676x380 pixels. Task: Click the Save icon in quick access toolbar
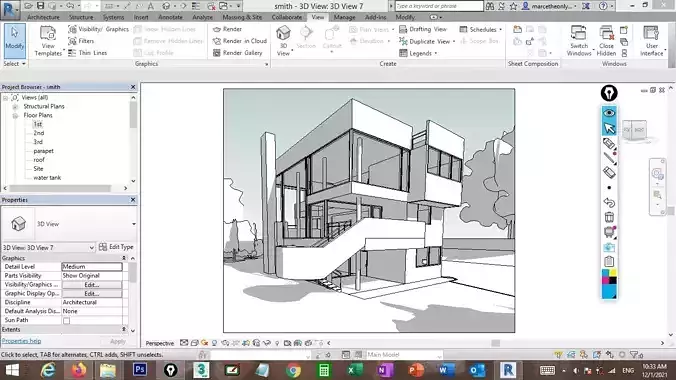[41, 6]
